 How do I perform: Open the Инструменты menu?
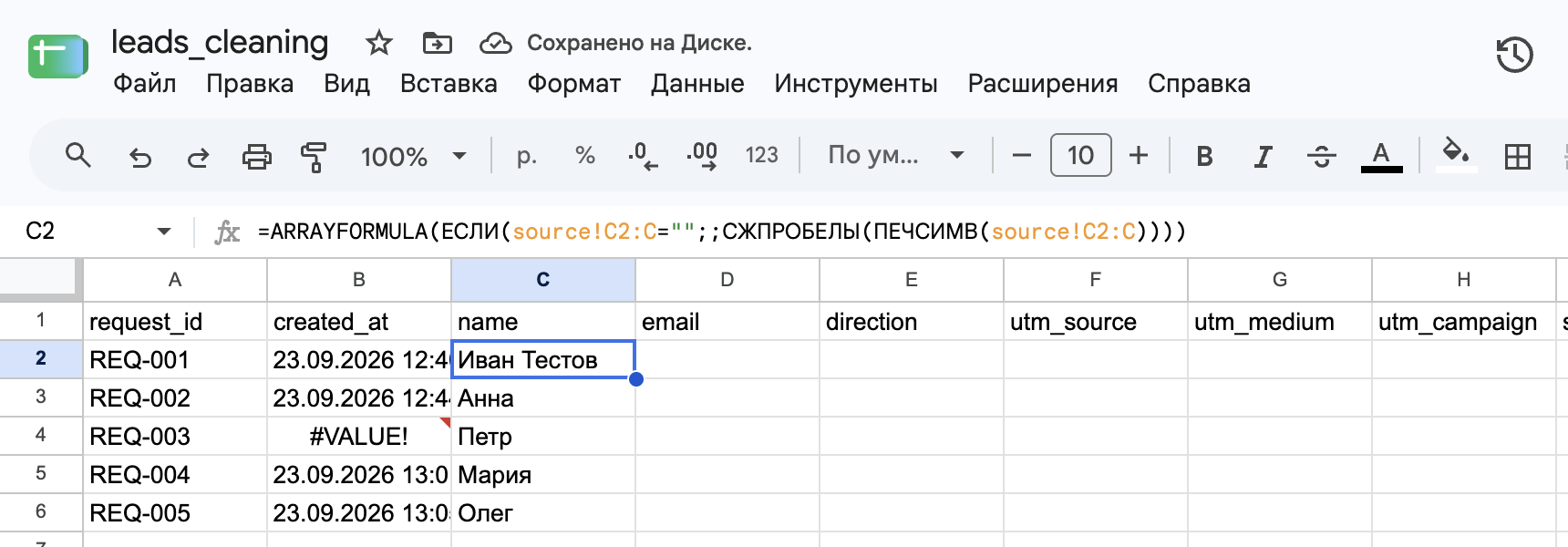[x=856, y=84]
